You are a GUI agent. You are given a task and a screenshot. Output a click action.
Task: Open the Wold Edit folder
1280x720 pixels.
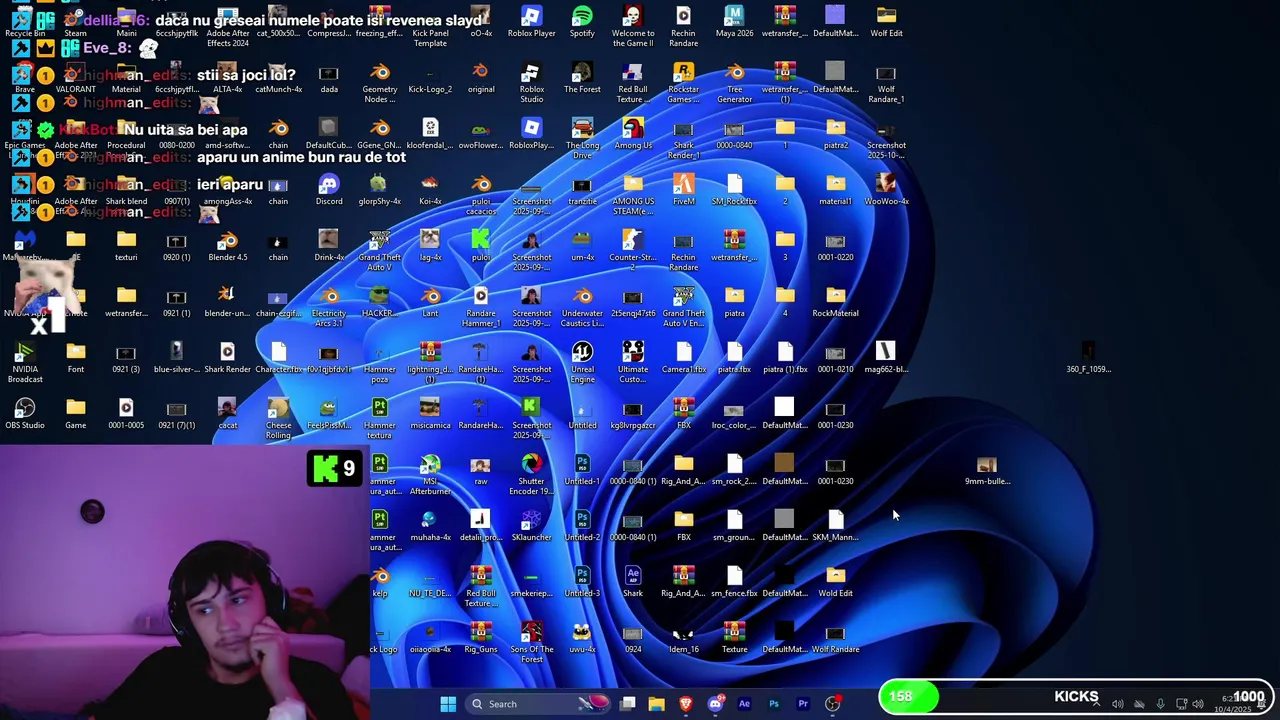835,582
